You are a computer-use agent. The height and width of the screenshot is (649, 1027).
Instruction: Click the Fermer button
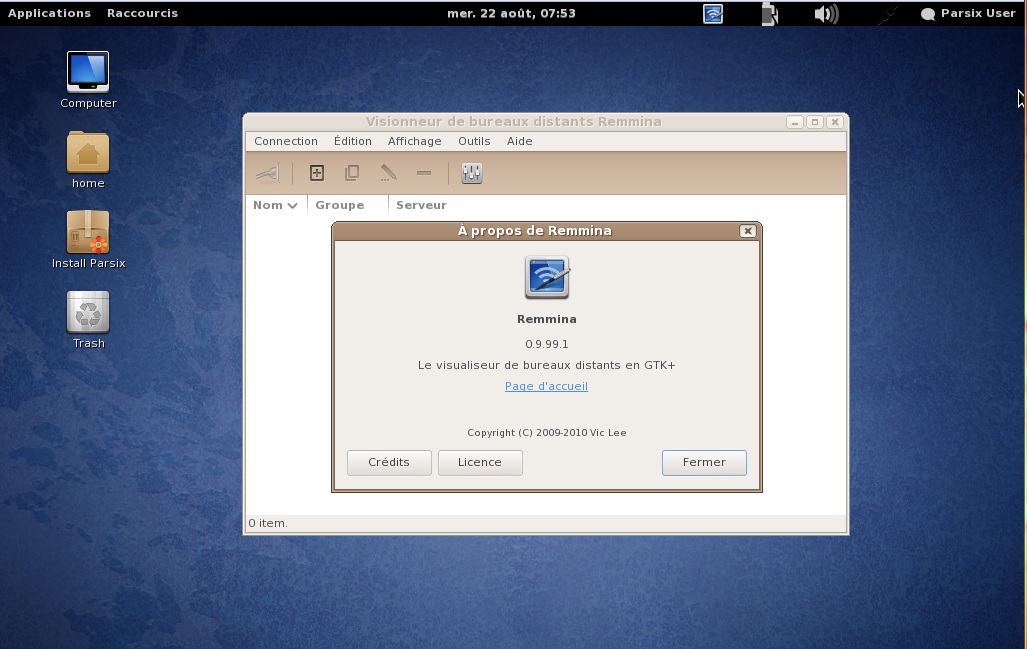coord(704,462)
